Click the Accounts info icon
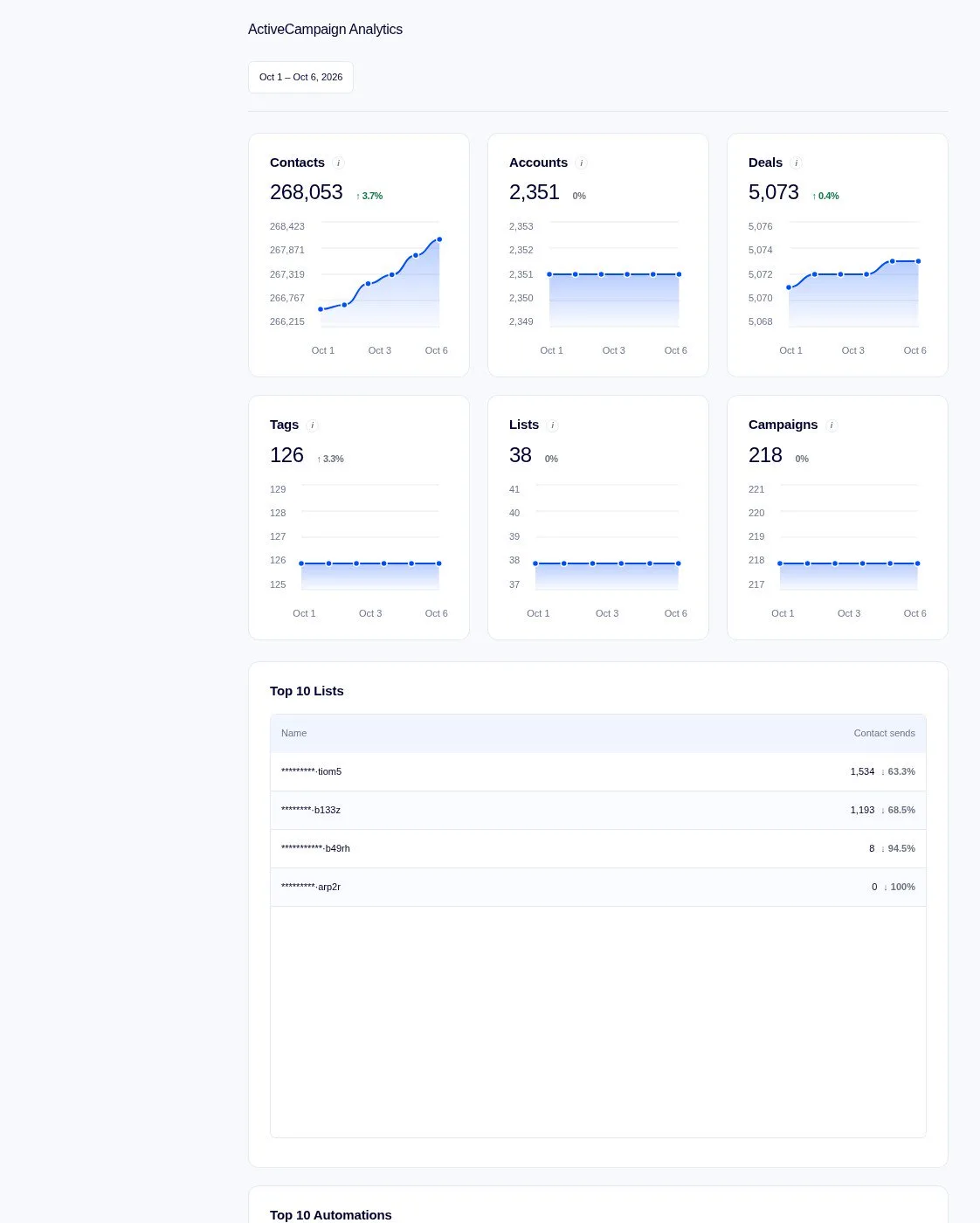The width and height of the screenshot is (980, 1223). point(582,163)
